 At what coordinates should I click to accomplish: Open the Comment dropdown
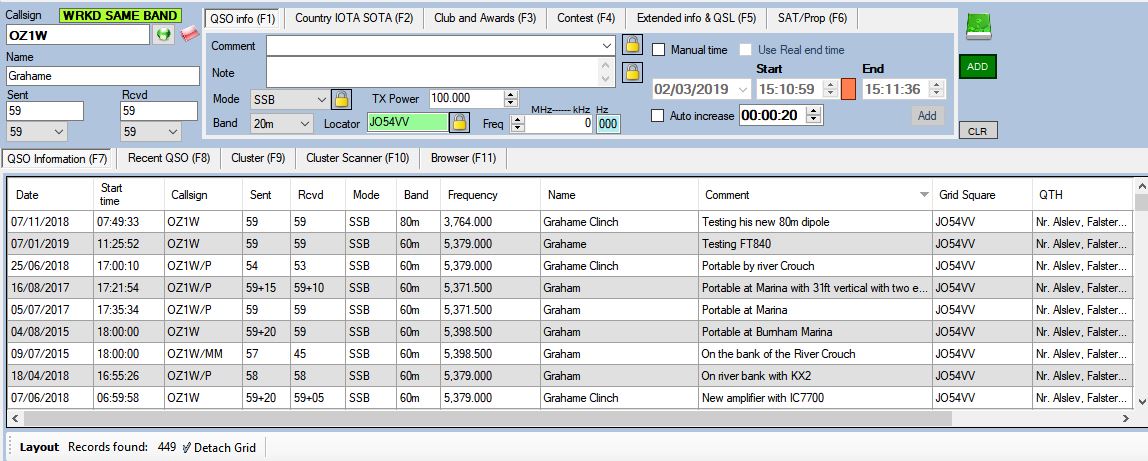click(607, 45)
